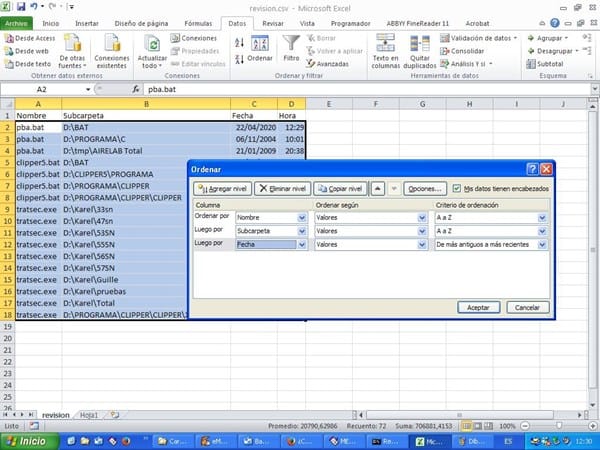
Task: Click the Ordenar dialog help icon
Action: [532, 169]
